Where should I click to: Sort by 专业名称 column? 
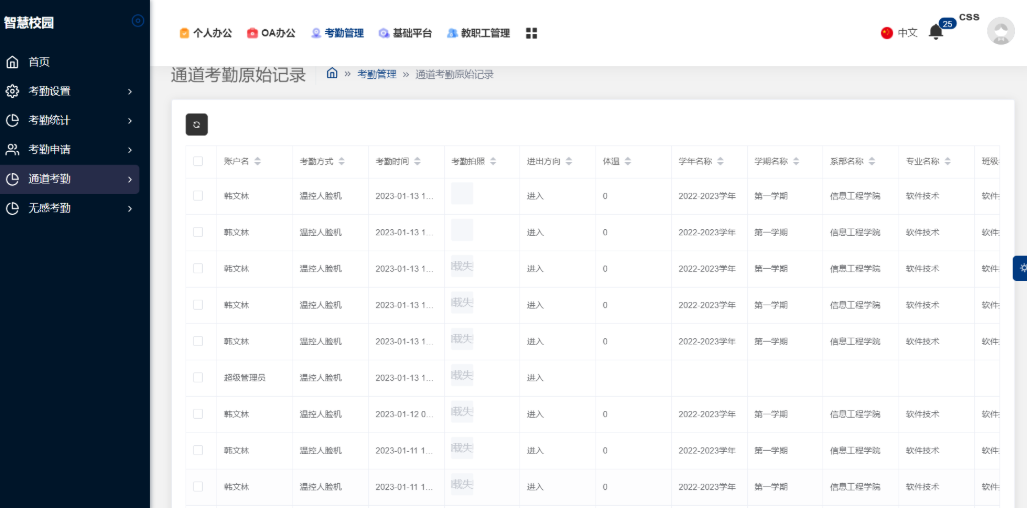pos(948,162)
